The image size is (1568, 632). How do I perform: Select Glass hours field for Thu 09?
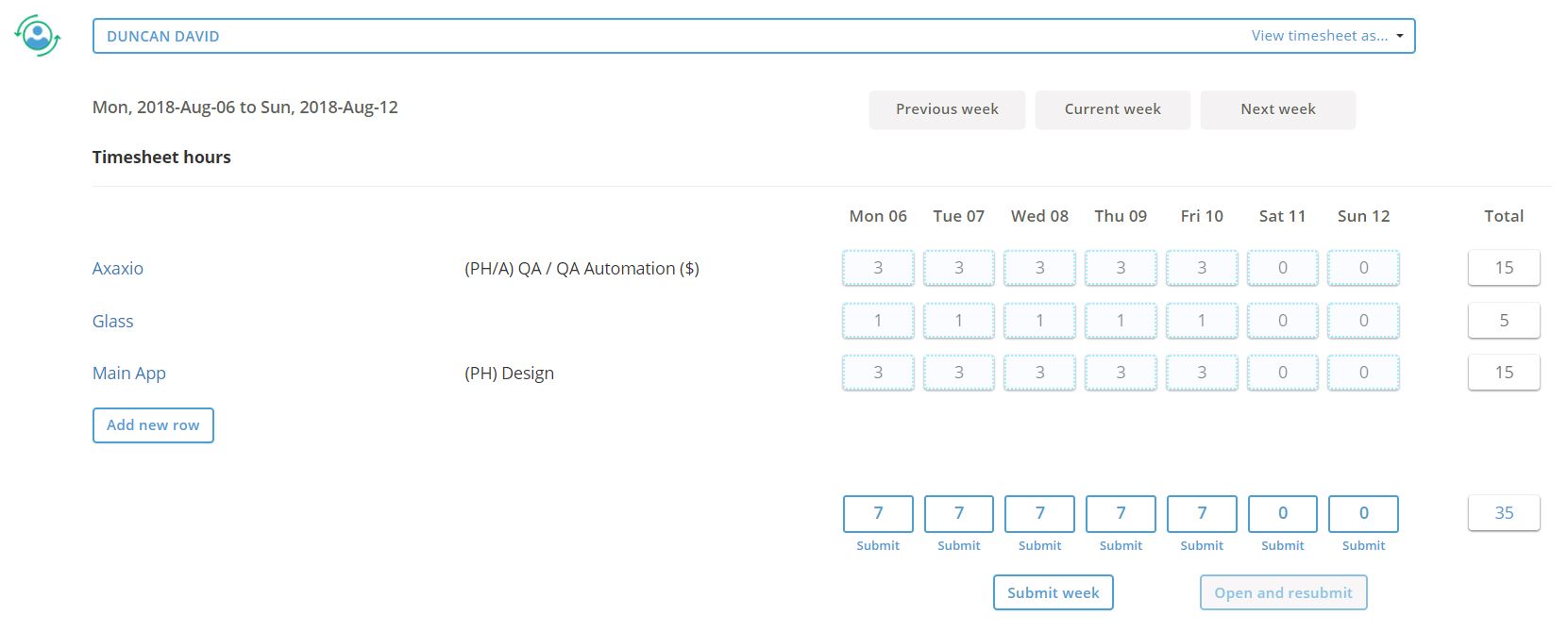(1121, 321)
